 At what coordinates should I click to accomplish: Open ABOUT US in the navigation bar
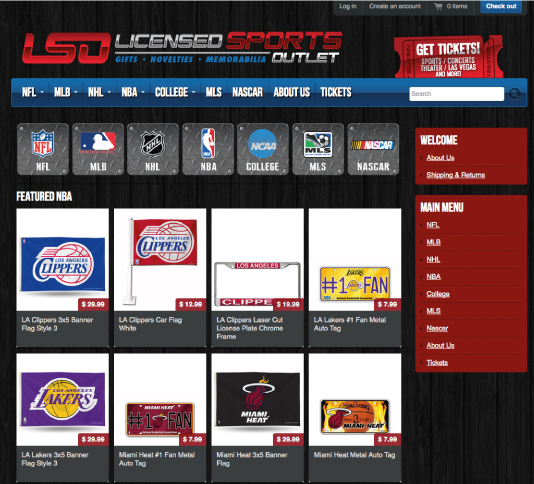pyautogui.click(x=292, y=92)
